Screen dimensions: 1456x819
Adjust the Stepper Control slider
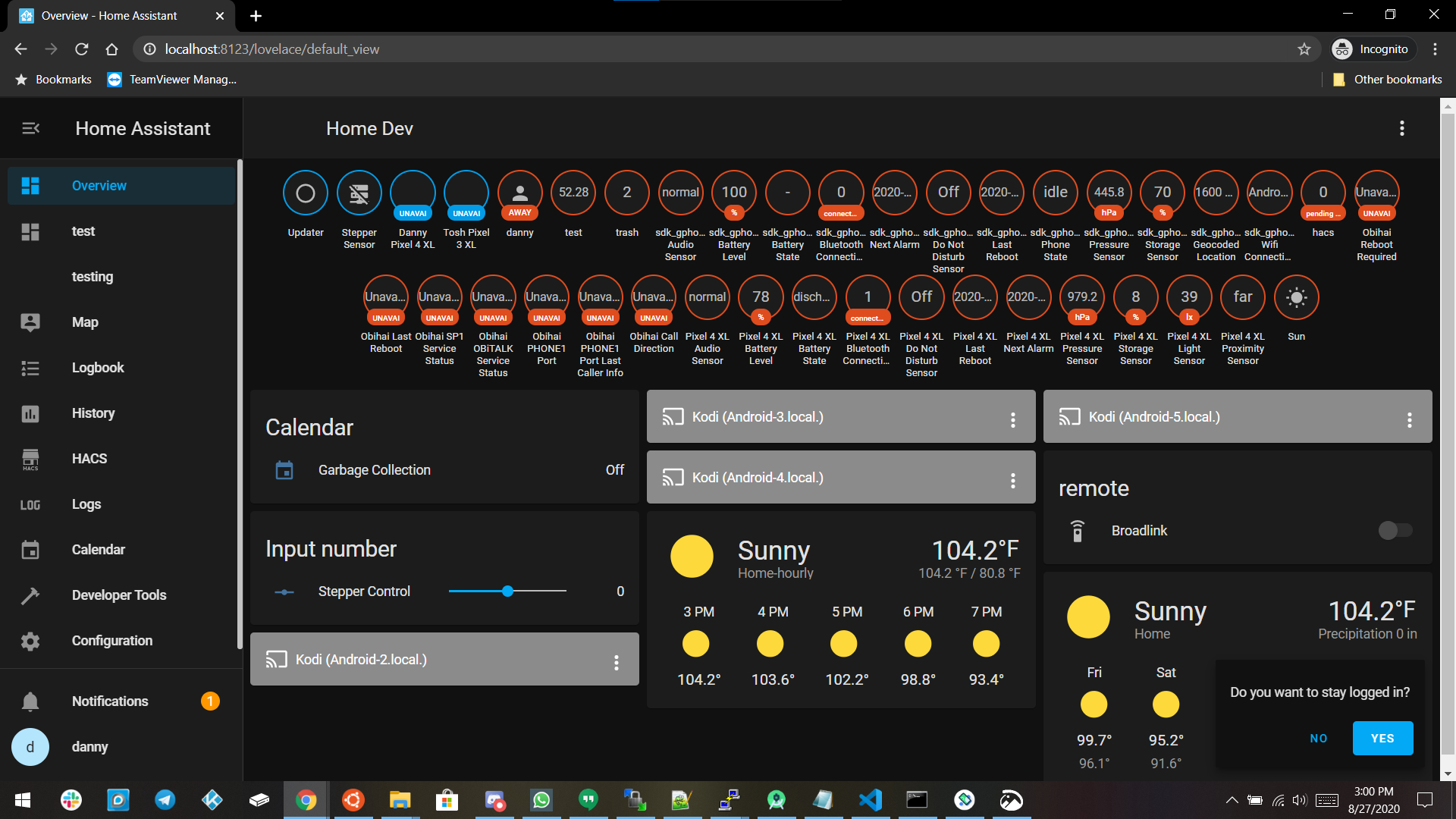pos(507,591)
